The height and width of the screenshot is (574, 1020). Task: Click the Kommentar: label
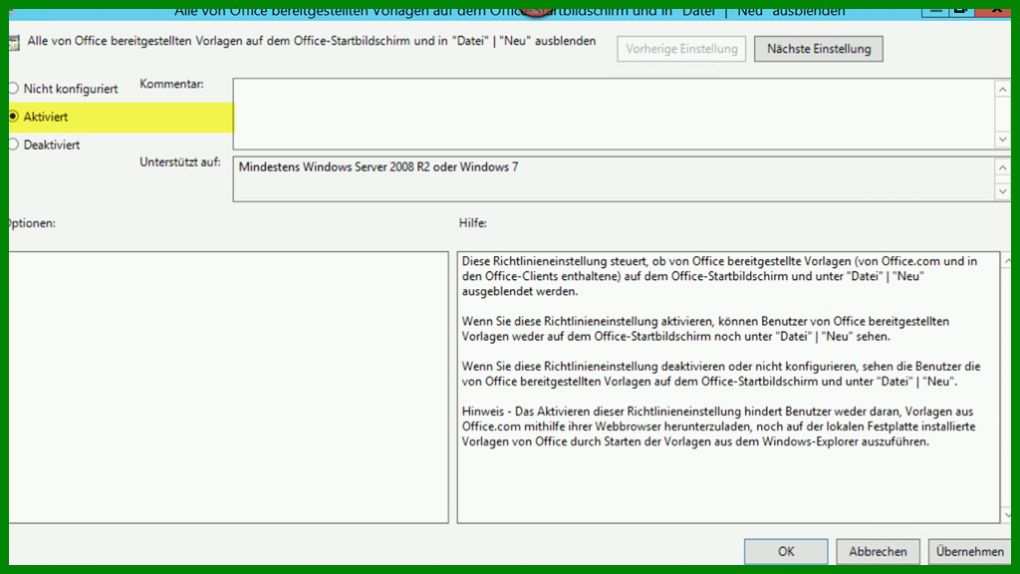pyautogui.click(x=172, y=84)
